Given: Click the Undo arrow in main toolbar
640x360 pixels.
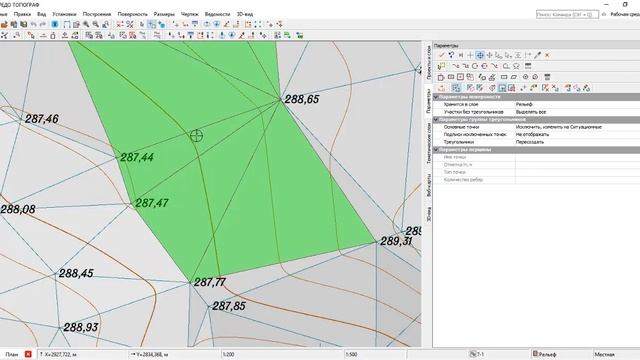Looking at the screenshot, I should tap(33, 24).
